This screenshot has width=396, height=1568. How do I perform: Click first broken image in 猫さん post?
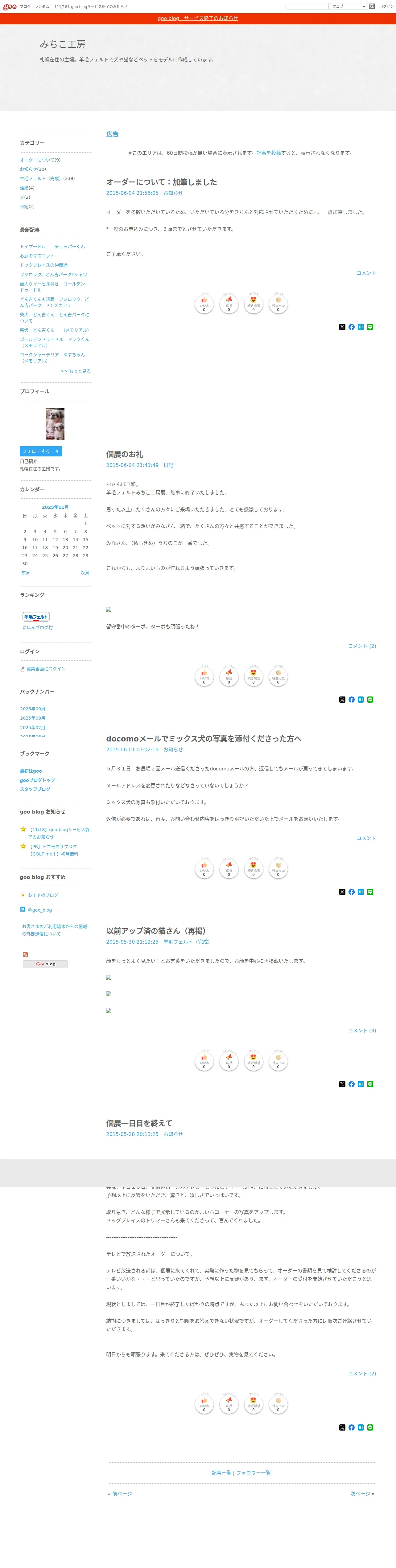pos(109,978)
